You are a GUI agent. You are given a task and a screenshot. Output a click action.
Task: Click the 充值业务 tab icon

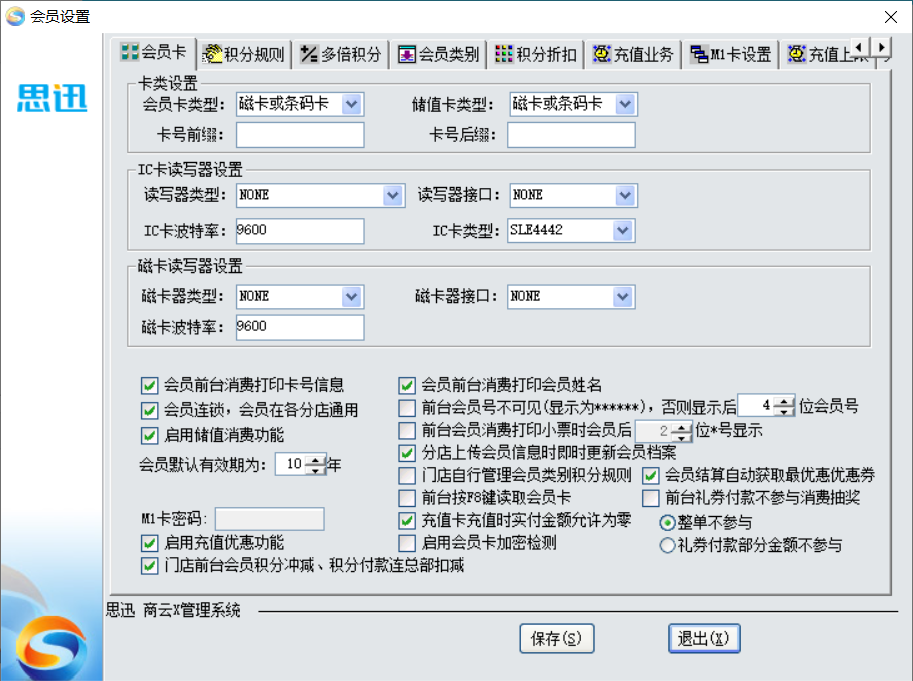click(x=602, y=54)
